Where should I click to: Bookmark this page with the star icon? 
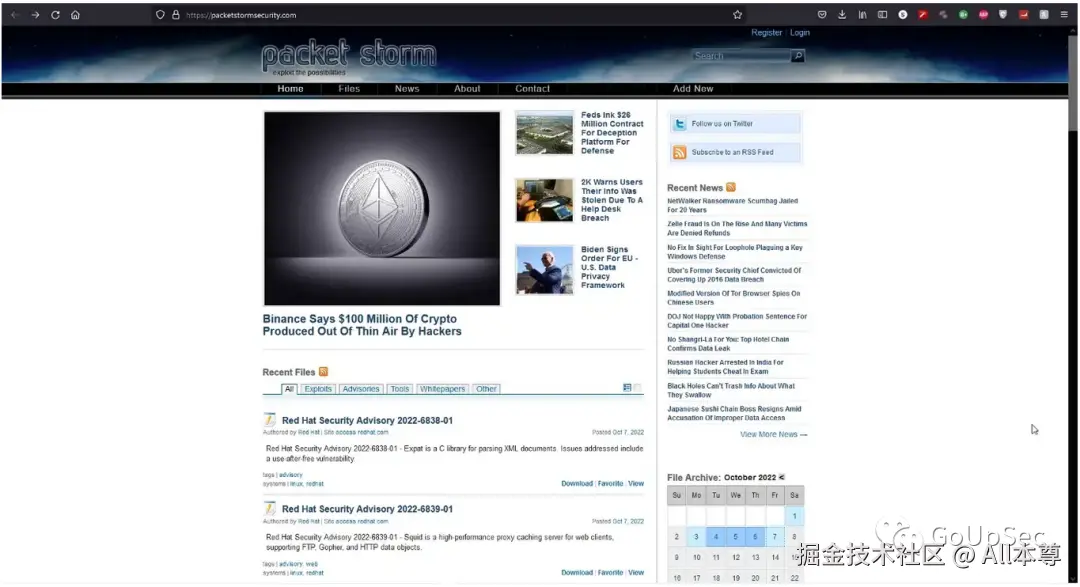738,14
